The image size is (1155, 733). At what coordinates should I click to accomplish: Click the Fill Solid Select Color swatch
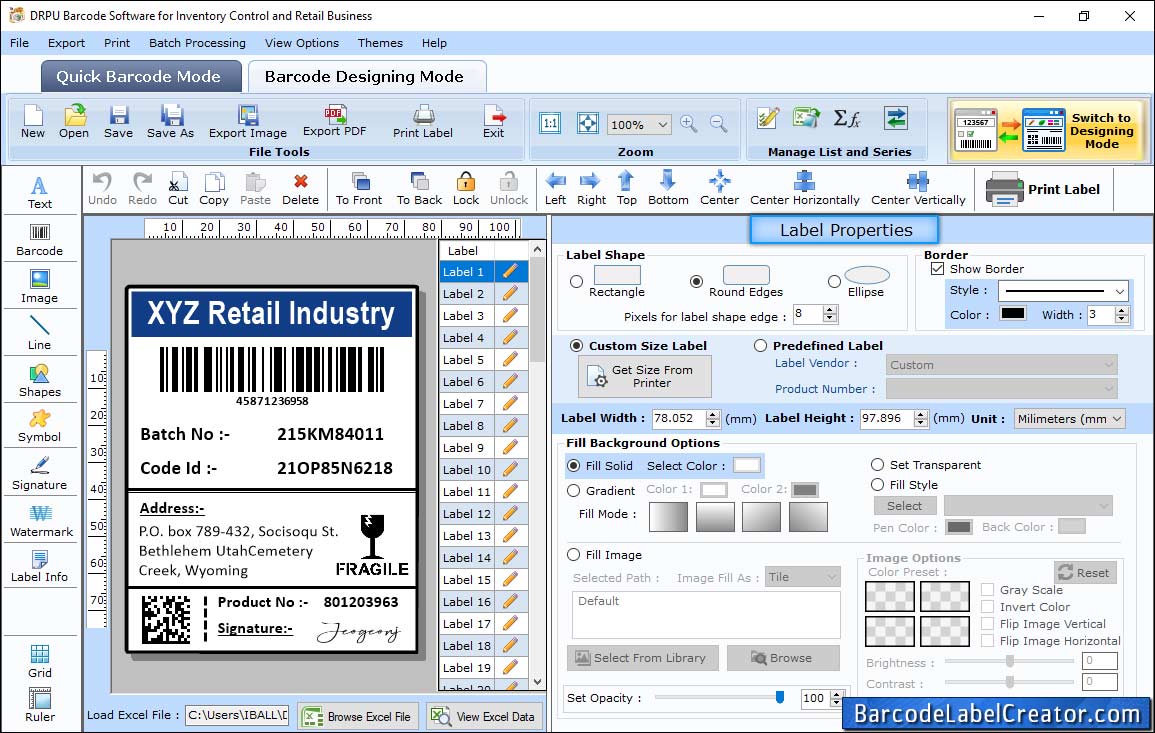coord(746,466)
